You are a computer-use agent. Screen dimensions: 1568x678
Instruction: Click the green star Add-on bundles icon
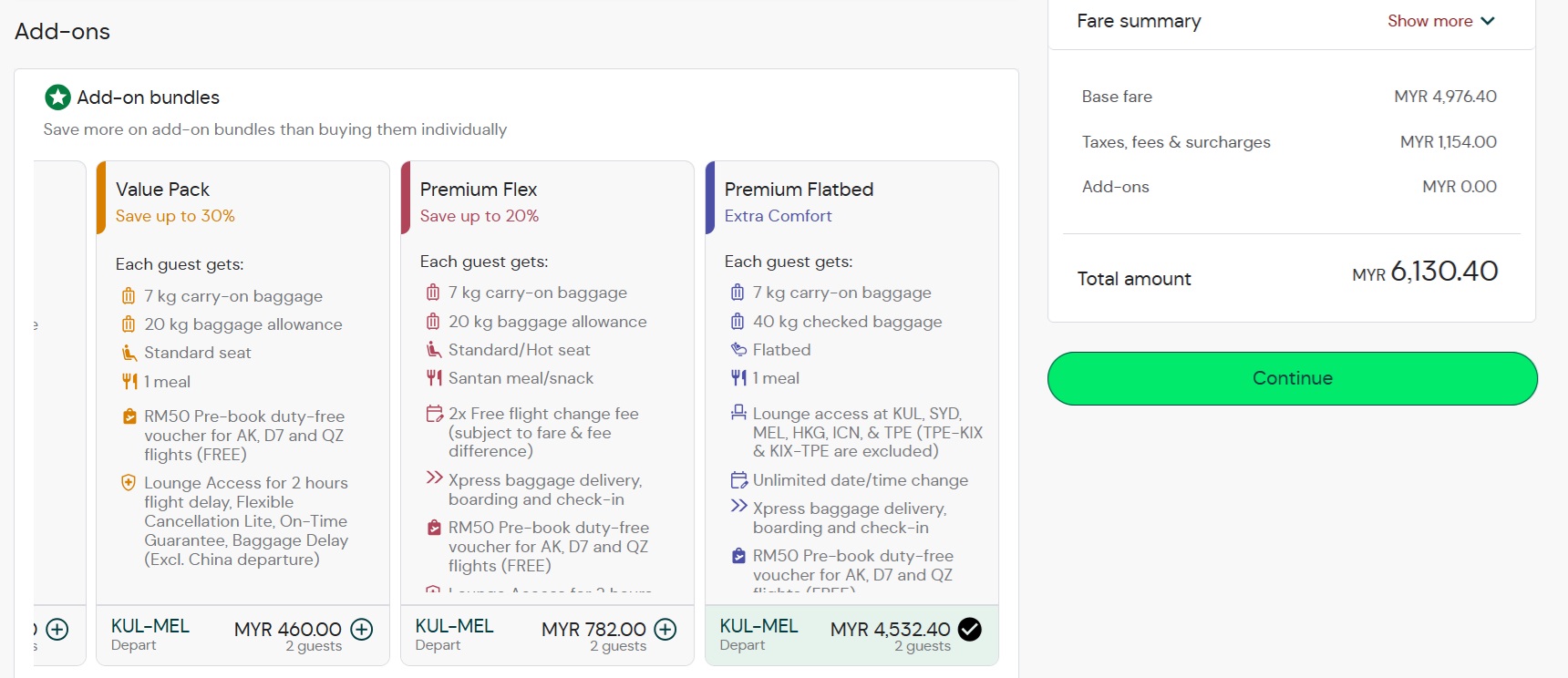pyautogui.click(x=57, y=97)
